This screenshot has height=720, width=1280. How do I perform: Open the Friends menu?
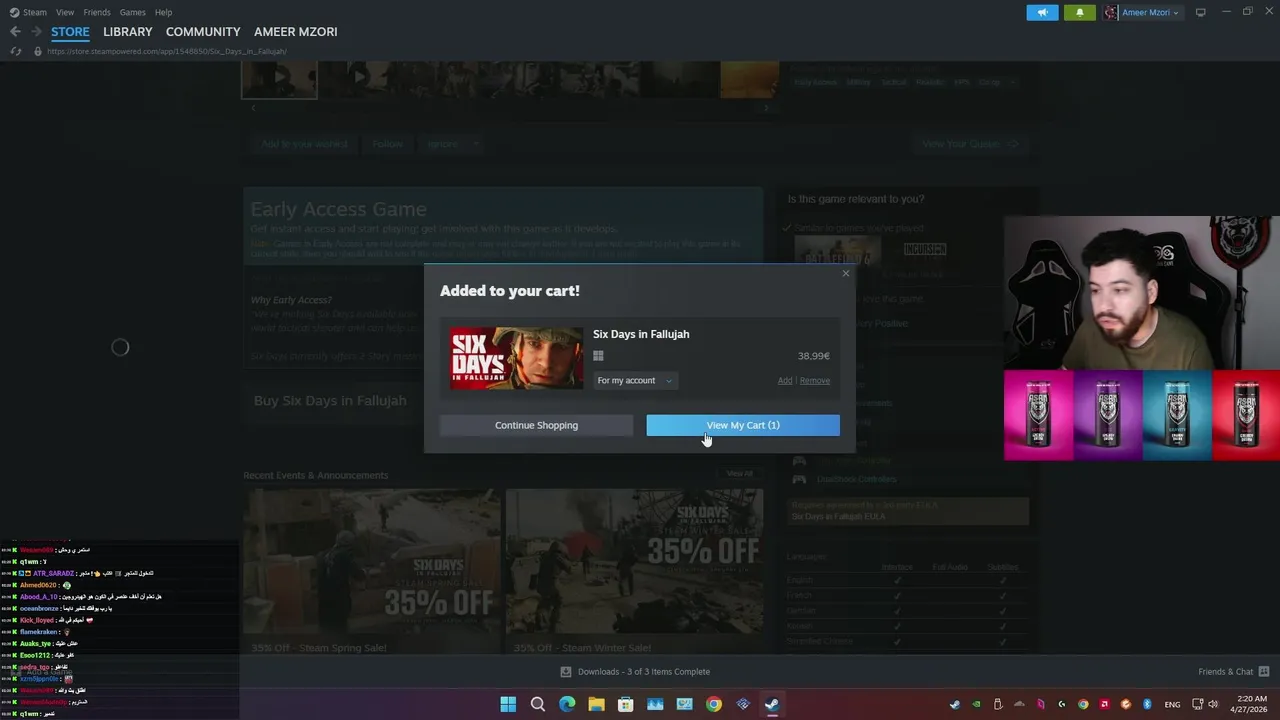coord(97,12)
